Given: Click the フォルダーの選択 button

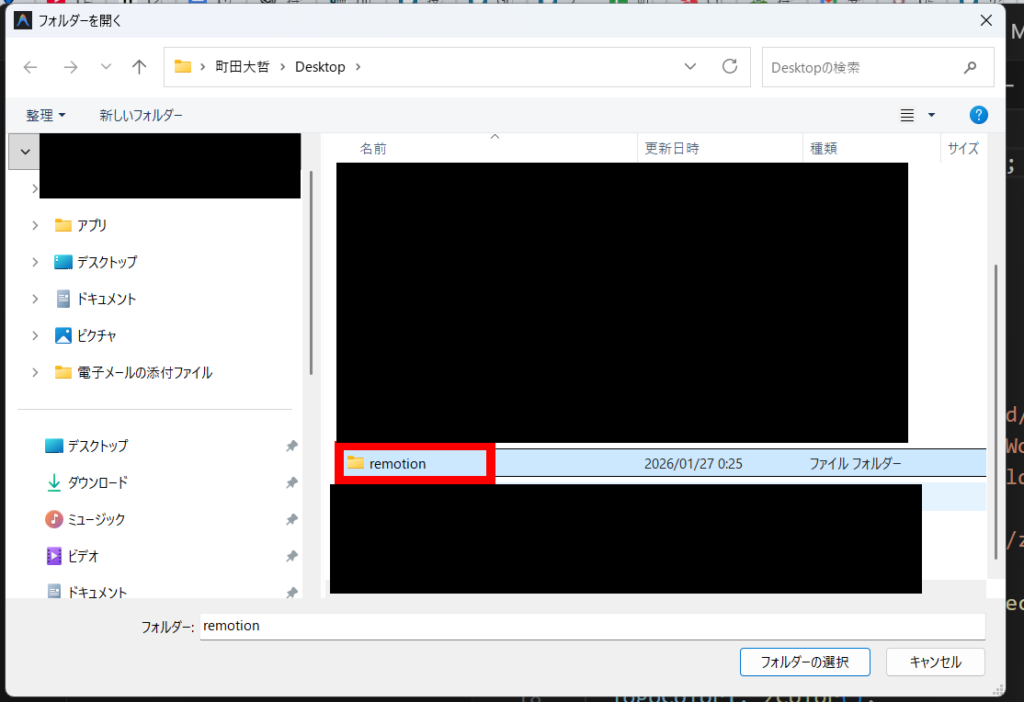Looking at the screenshot, I should pyautogui.click(x=804, y=662).
